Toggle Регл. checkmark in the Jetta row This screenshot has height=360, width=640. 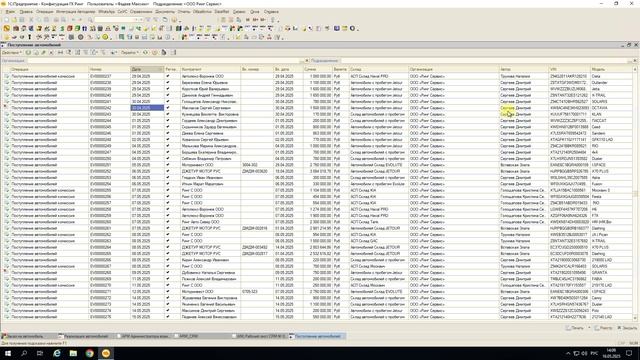[168, 89]
